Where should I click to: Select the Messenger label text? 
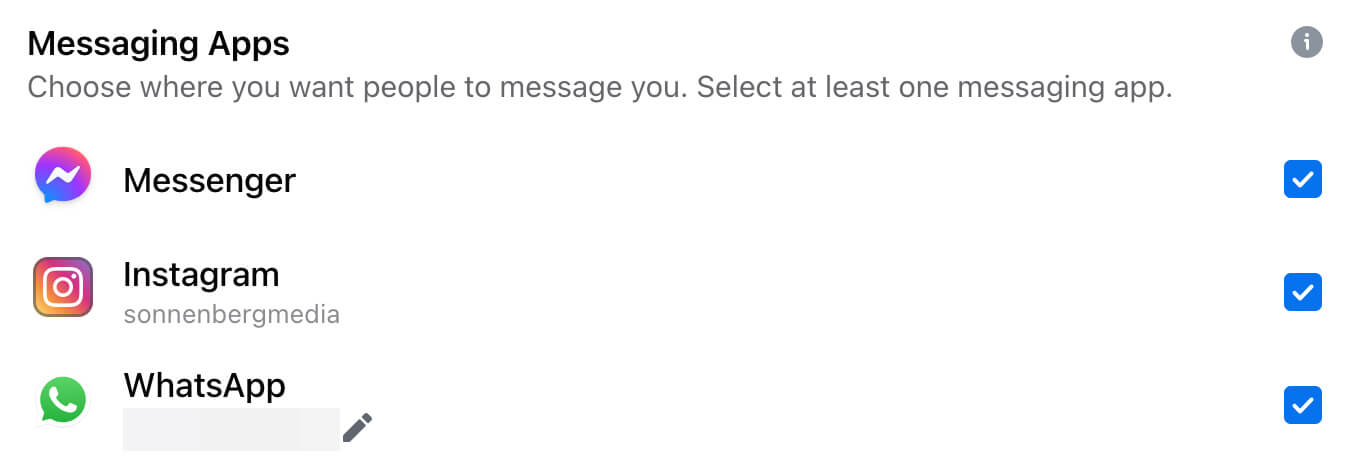(x=209, y=180)
